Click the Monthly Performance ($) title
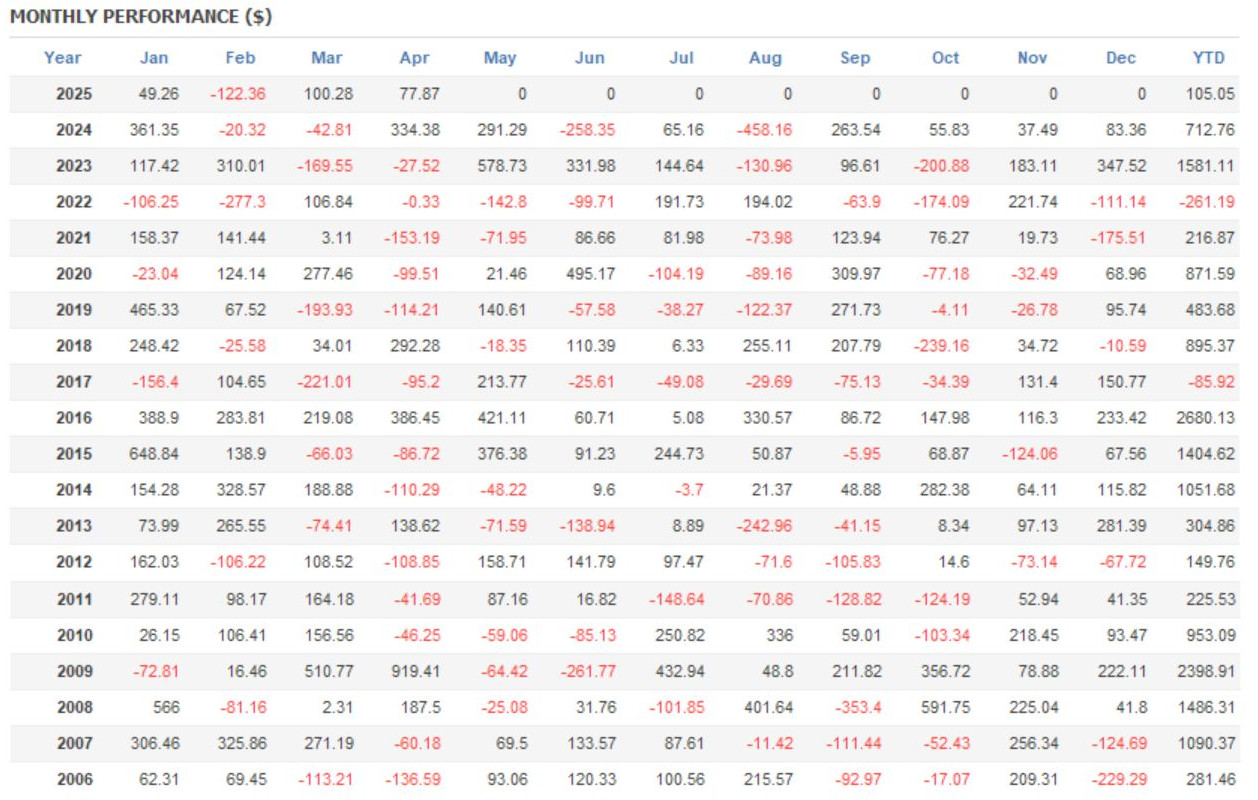The height and width of the screenshot is (800, 1258). pos(141,17)
